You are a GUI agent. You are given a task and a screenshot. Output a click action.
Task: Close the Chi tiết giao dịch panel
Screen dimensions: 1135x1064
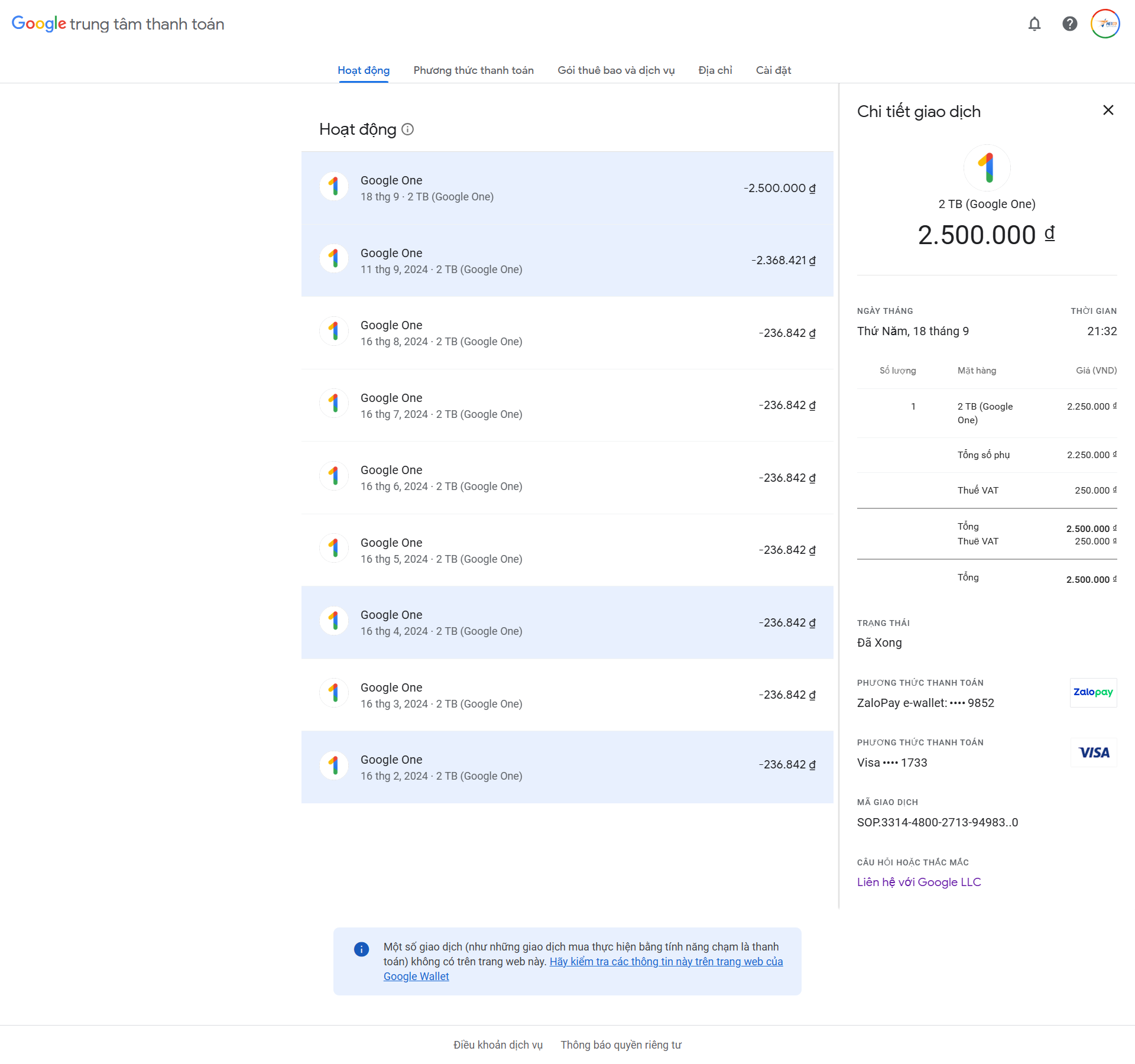pos(1108,111)
